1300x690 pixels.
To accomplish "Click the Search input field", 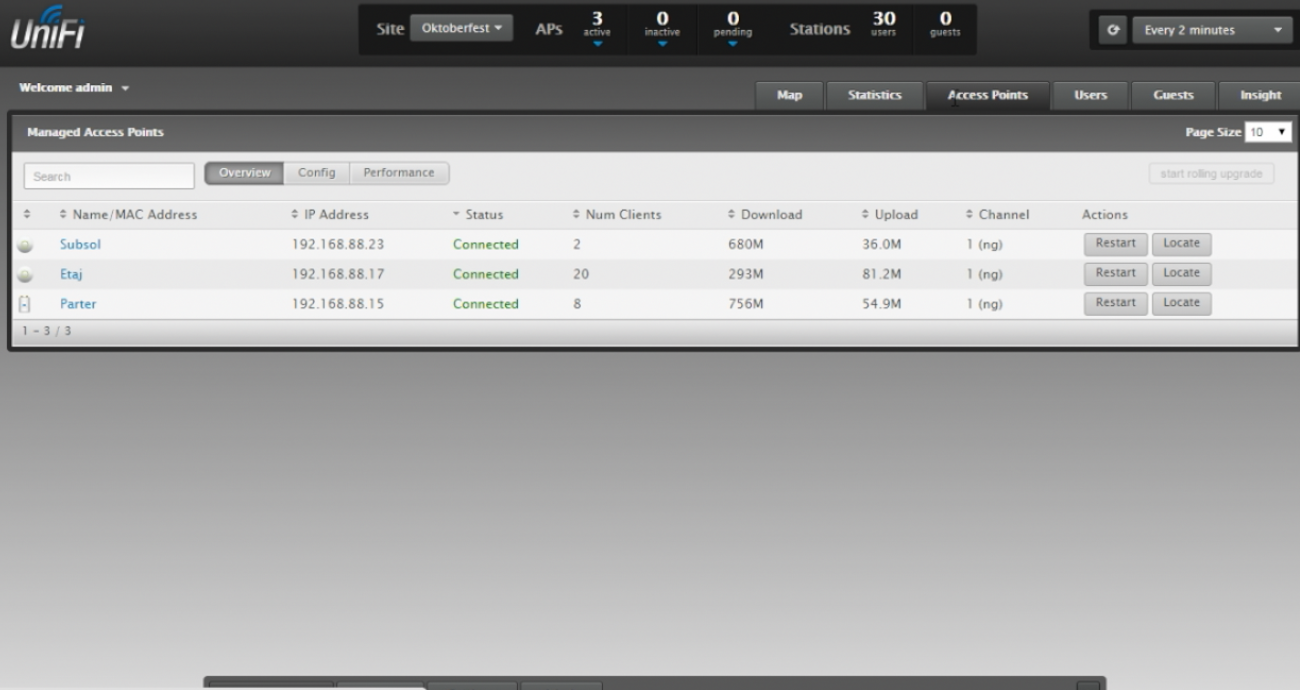I will coord(109,176).
